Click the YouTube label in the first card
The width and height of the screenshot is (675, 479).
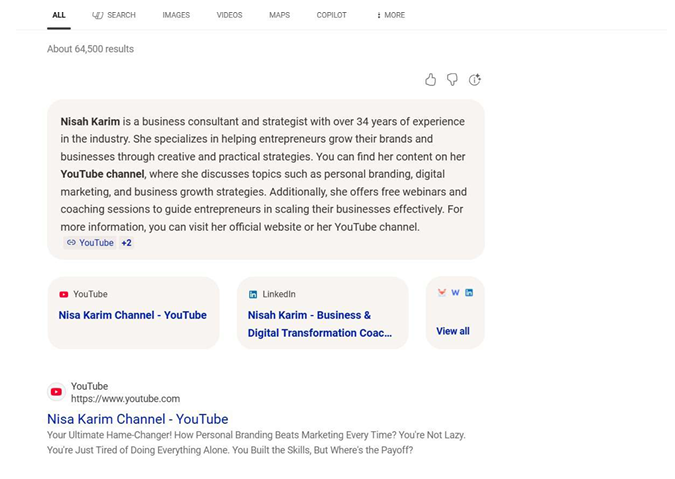(x=90, y=294)
